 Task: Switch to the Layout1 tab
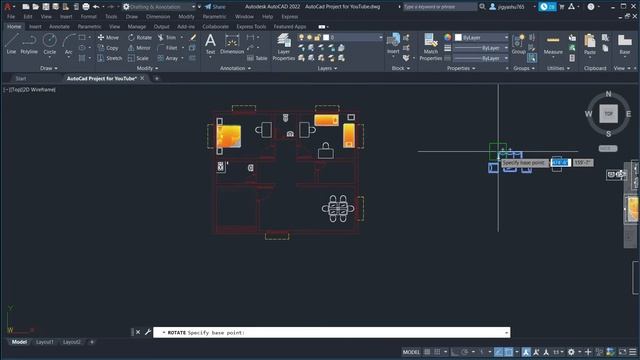pos(45,342)
